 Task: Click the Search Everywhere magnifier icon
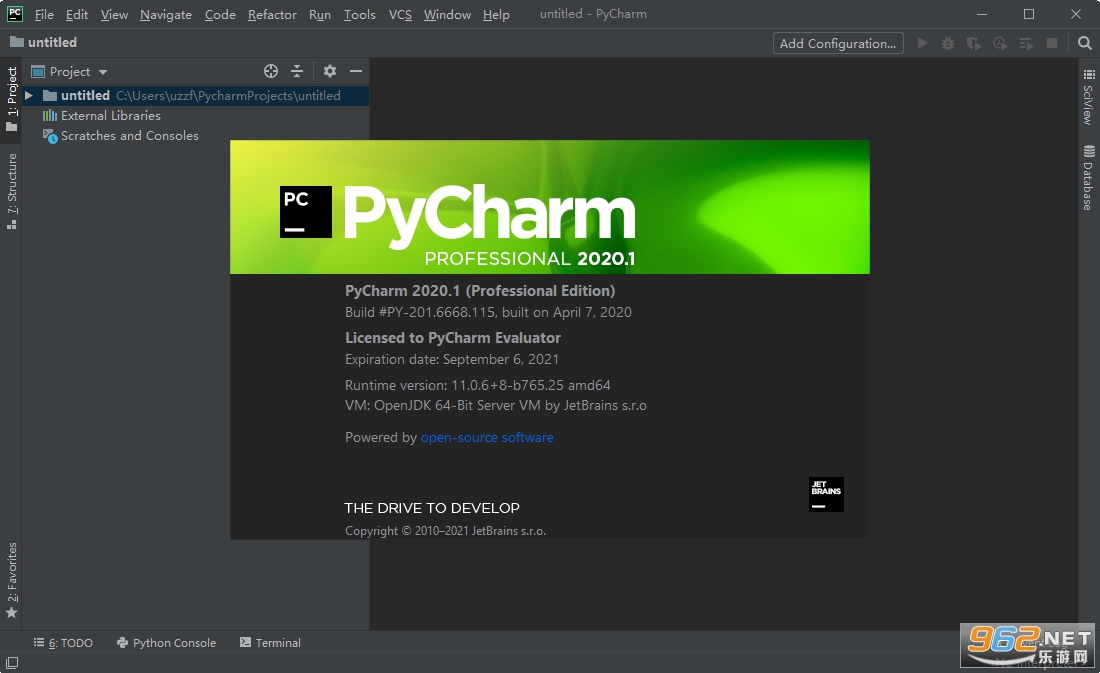point(1085,43)
